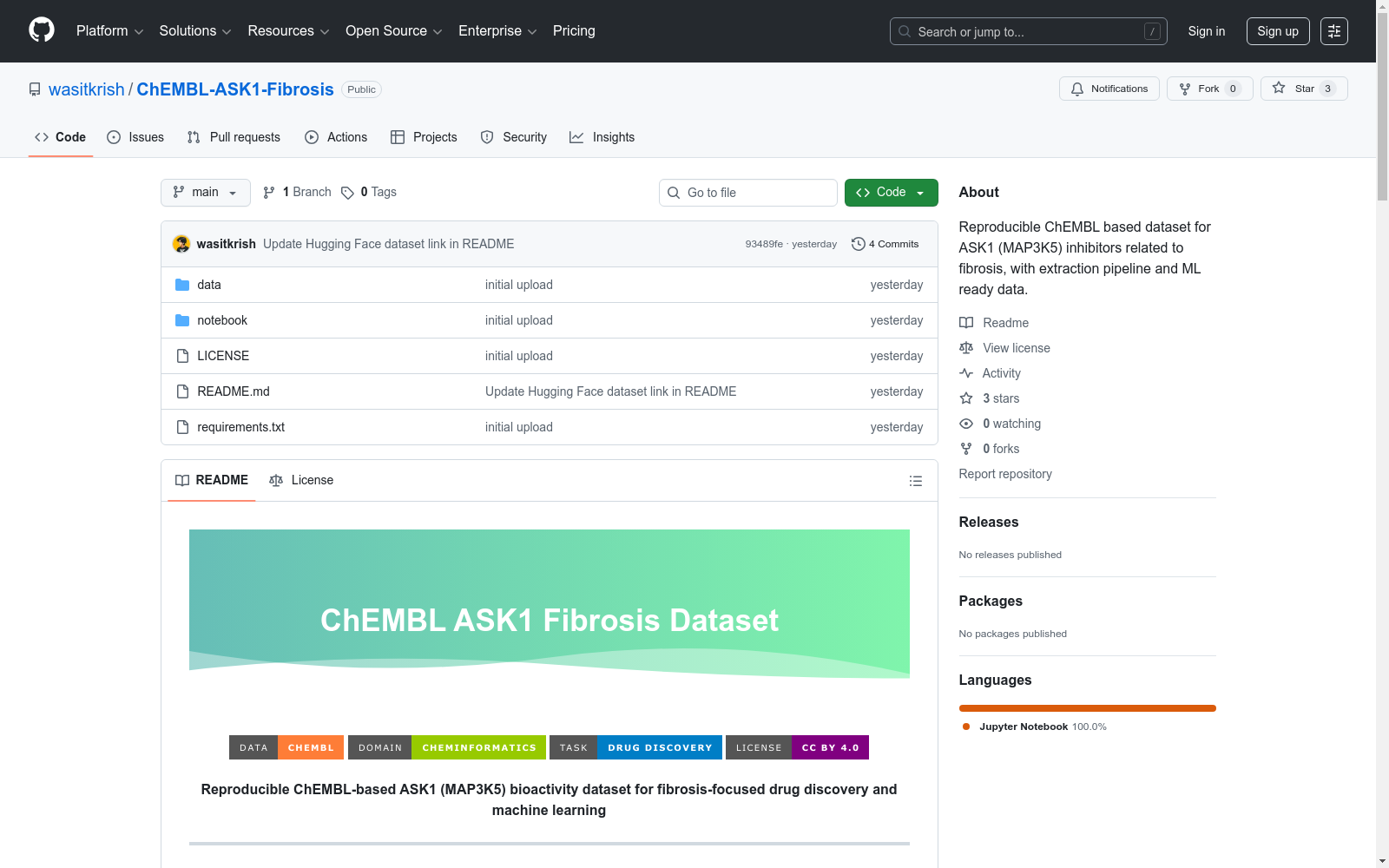Click the Sign up button
This screenshot has width=1389, height=868.
1278,31
